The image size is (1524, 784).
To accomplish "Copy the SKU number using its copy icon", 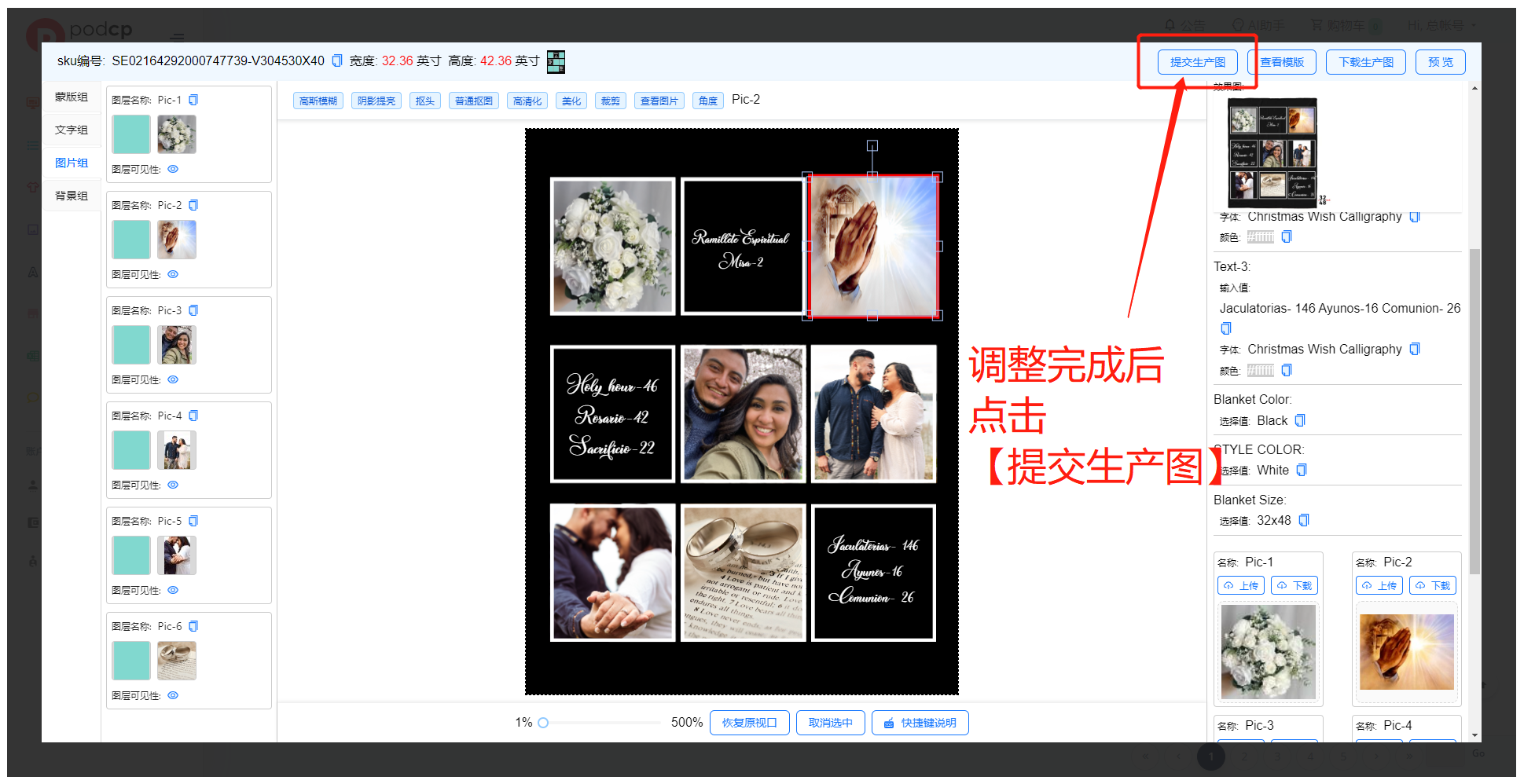I will click(x=337, y=60).
